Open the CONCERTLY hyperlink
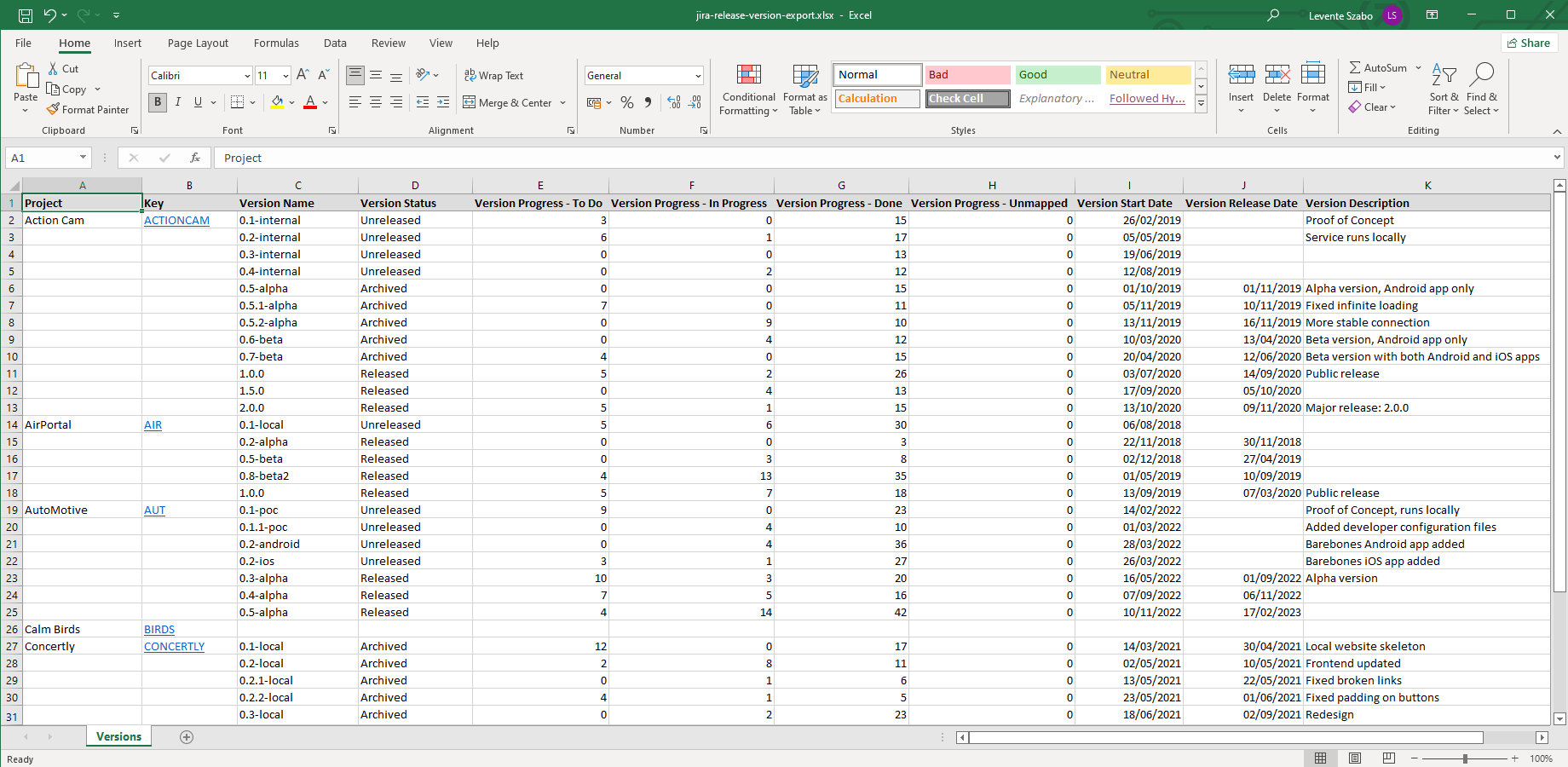The image size is (1568, 767). 174,647
